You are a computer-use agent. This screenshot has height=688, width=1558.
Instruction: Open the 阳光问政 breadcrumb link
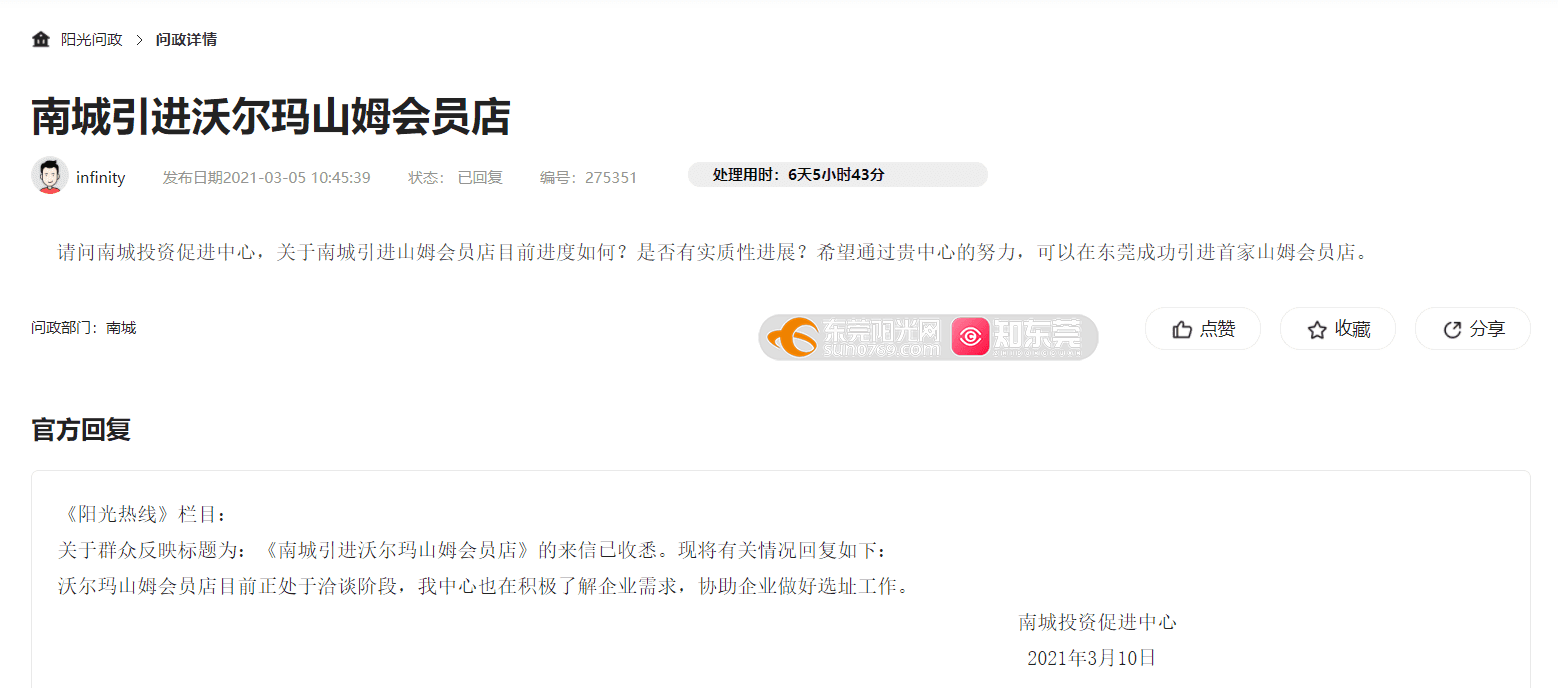pyautogui.click(x=92, y=40)
